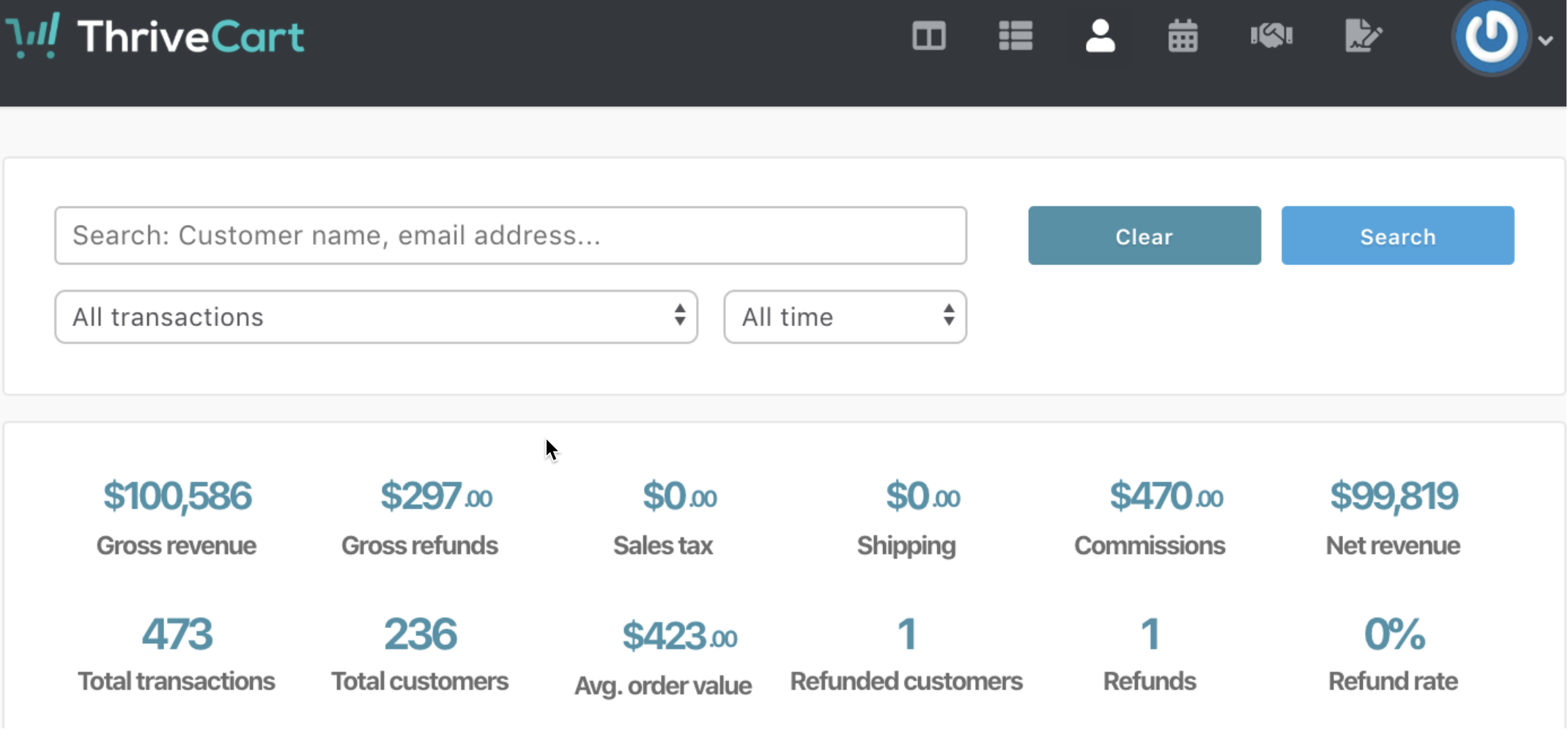Open the All transactions dropdown

click(x=376, y=317)
